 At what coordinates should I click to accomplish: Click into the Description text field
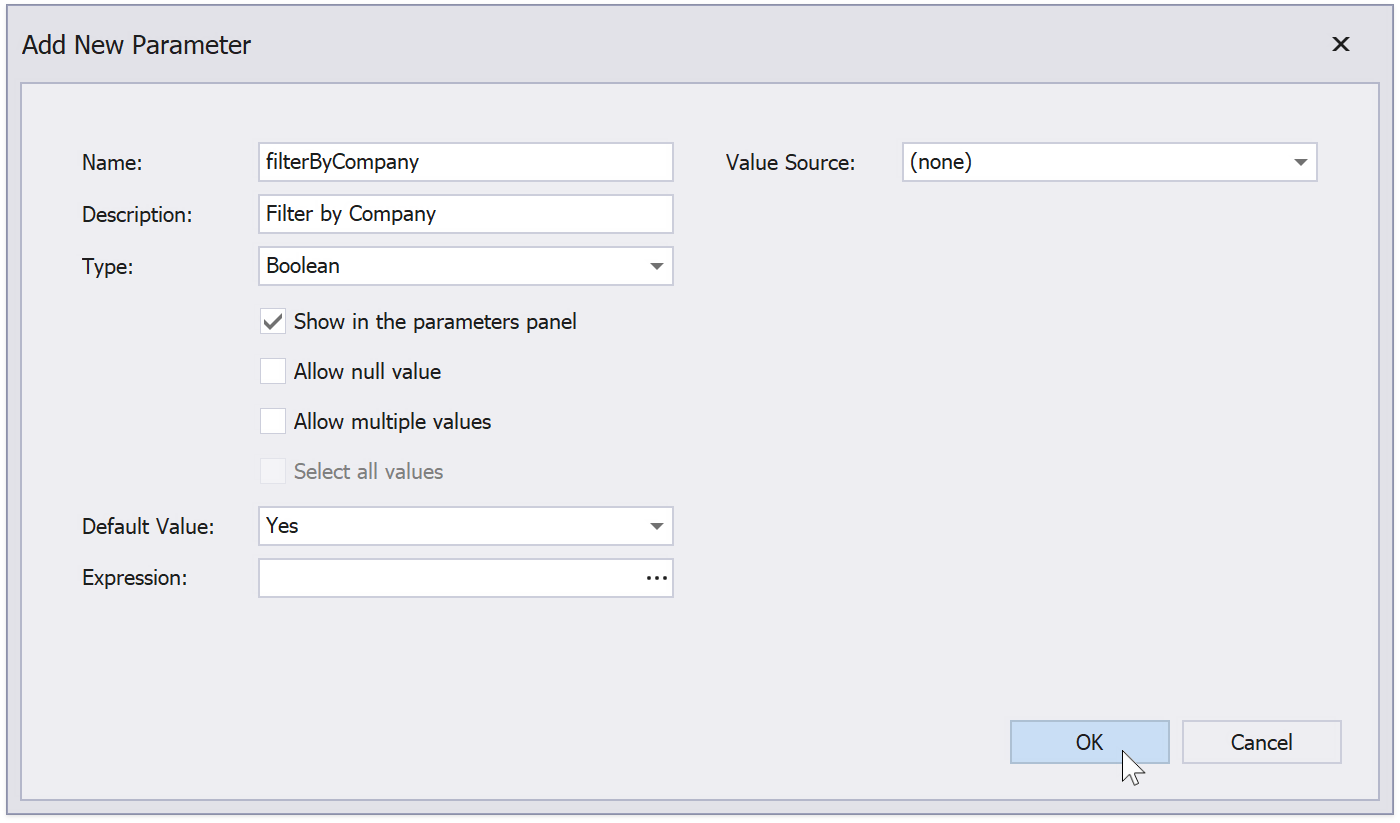tap(465, 214)
